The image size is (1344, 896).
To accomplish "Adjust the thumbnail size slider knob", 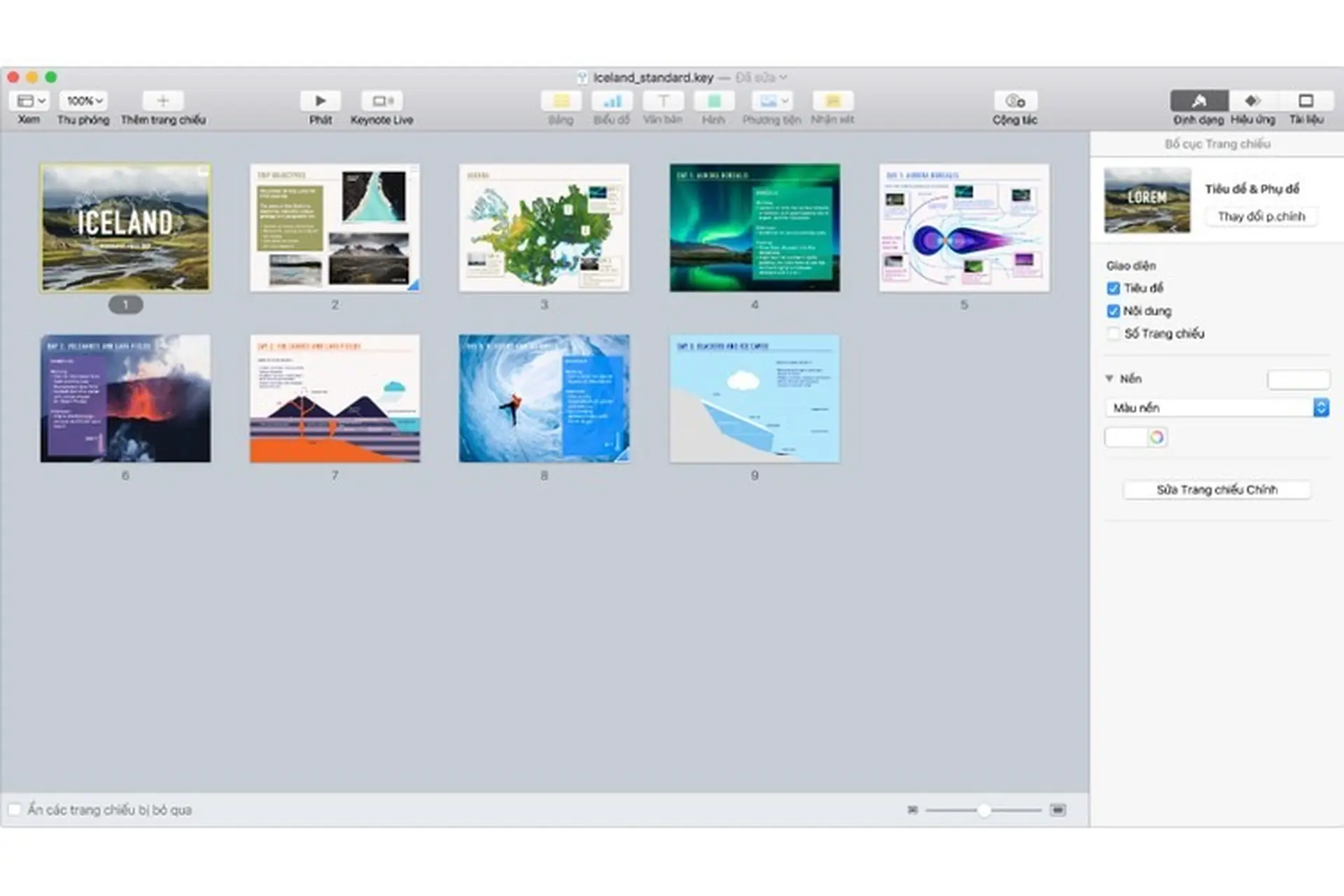I will 984,811.
